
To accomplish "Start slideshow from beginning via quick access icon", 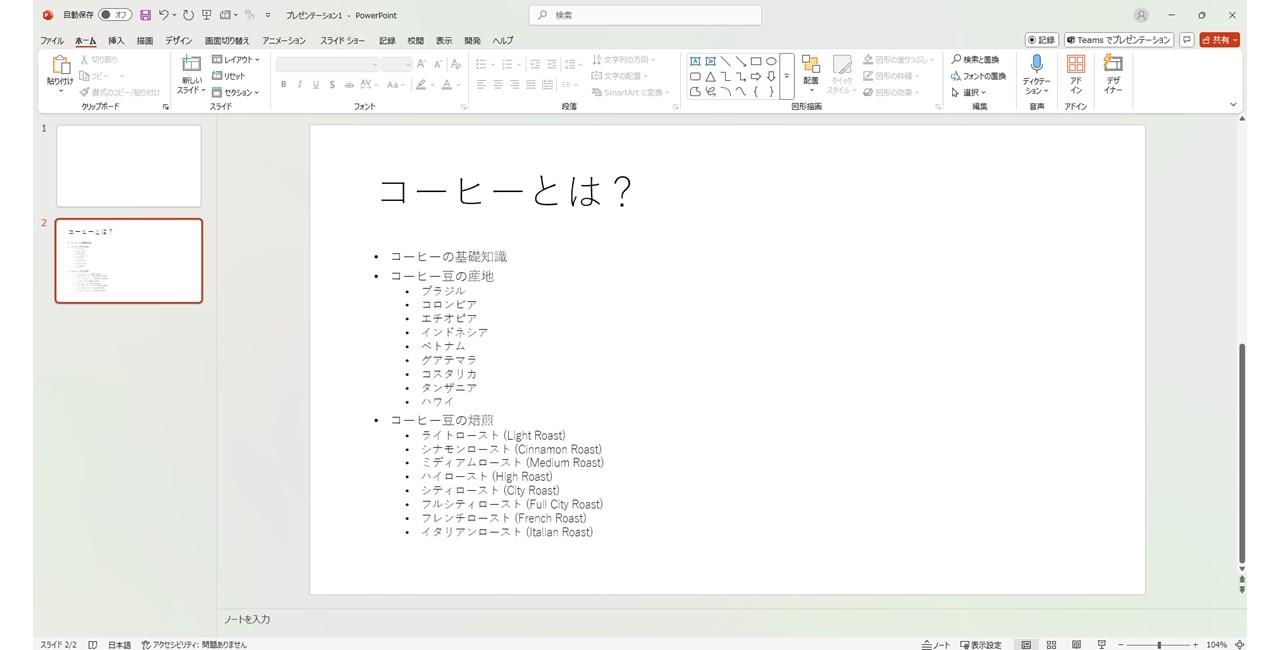I will (x=207, y=15).
